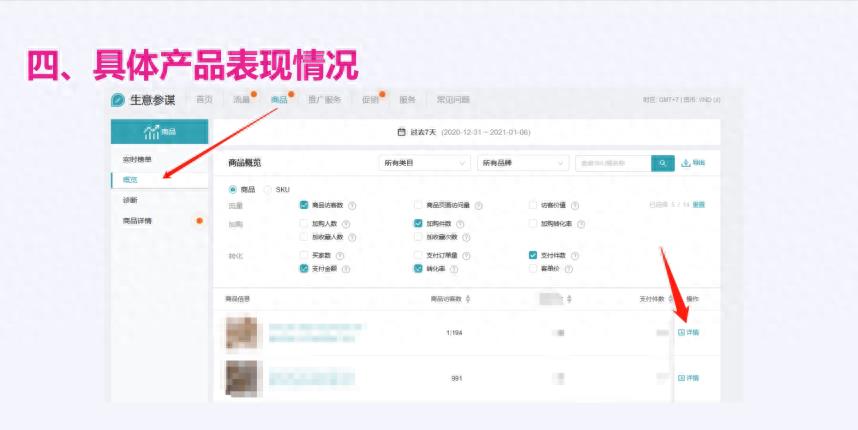This screenshot has height=430, width=858.
Task: Click help icon next to 买家数
Action: [340, 255]
